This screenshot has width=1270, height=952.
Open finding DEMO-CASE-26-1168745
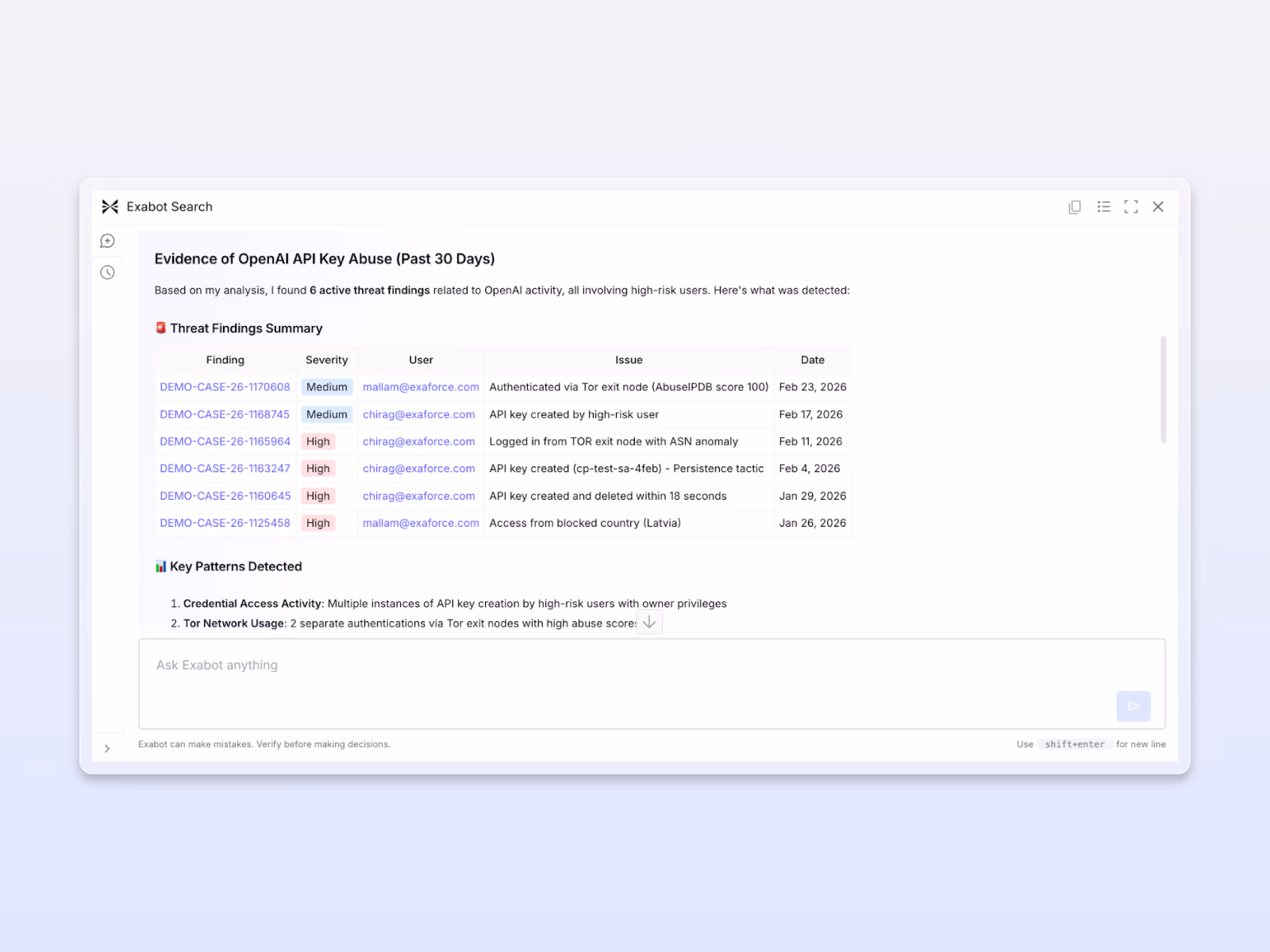point(225,414)
